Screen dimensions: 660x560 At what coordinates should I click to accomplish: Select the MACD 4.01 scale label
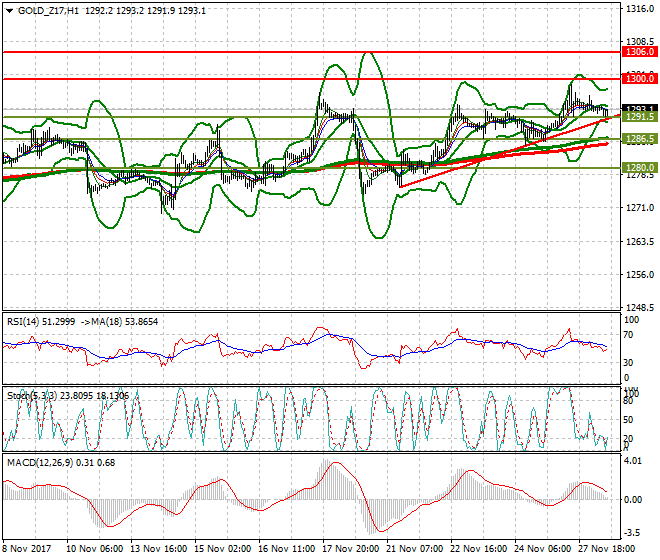click(x=633, y=461)
